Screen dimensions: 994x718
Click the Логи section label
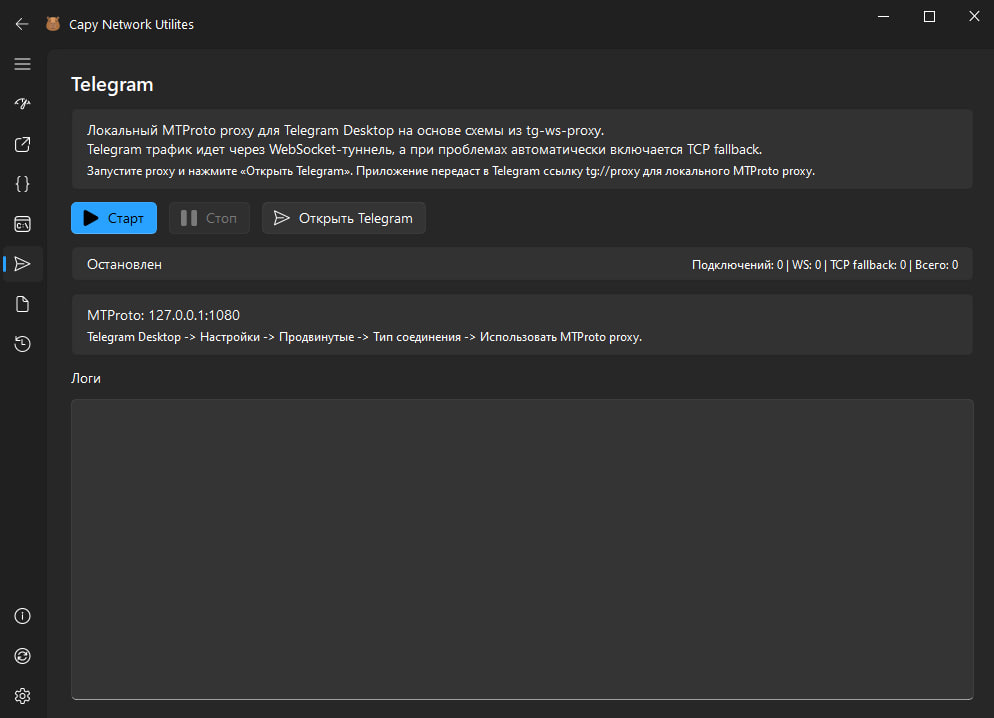coord(86,378)
